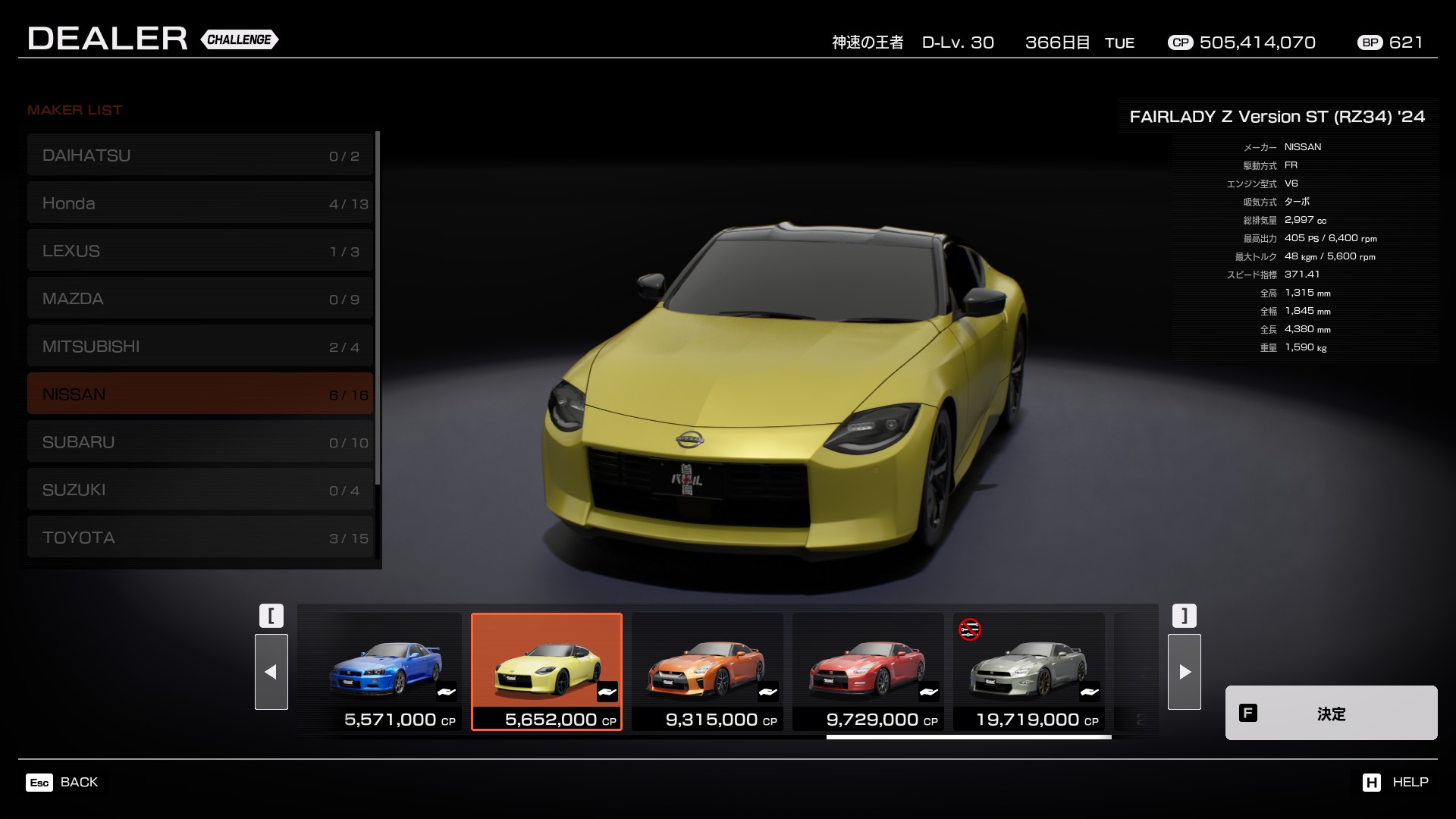1456x819 pixels.
Task: Open the SUBARU maker entry
Action: pos(200,442)
